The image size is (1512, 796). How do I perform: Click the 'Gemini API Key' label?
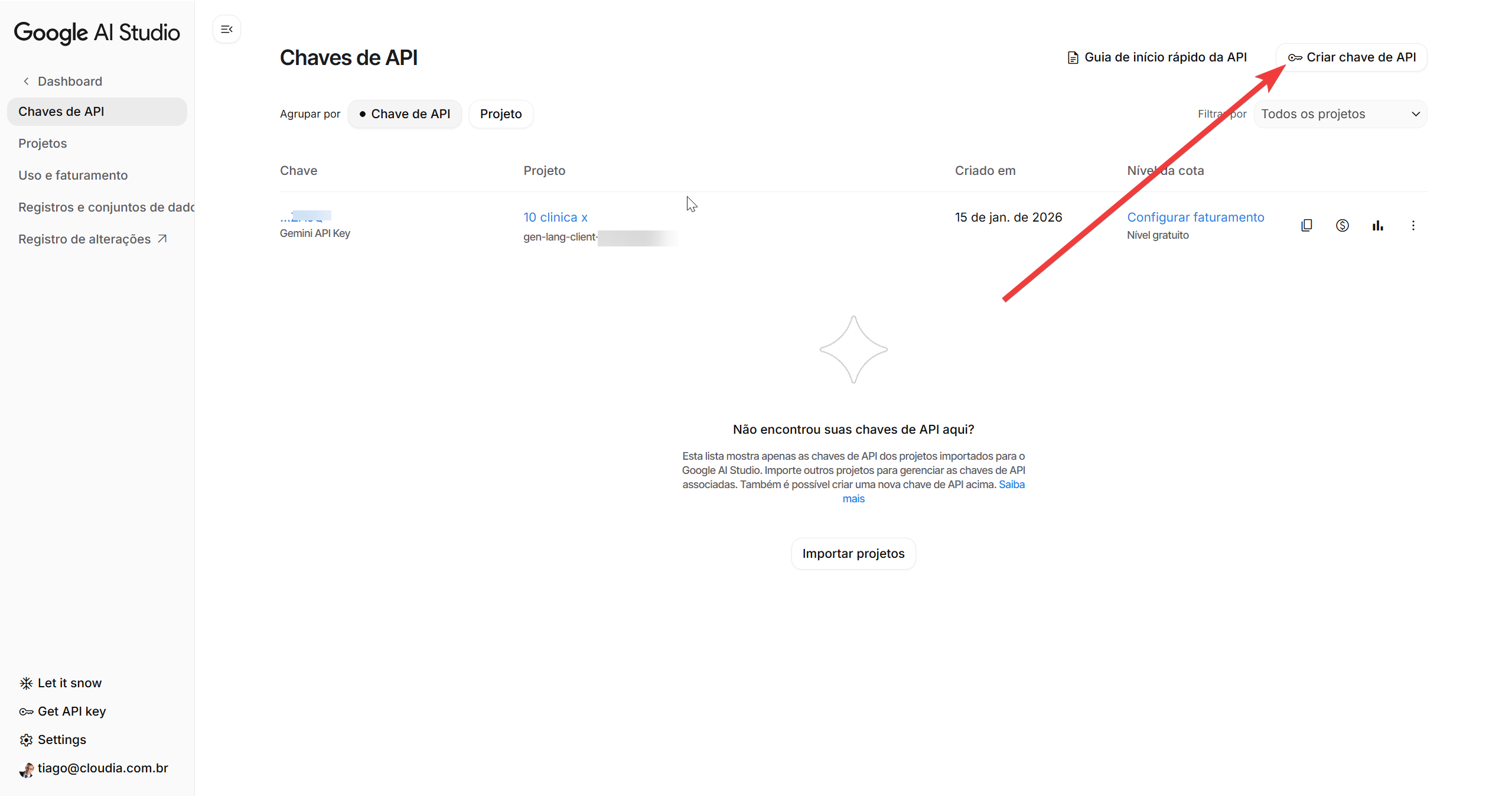(315, 233)
